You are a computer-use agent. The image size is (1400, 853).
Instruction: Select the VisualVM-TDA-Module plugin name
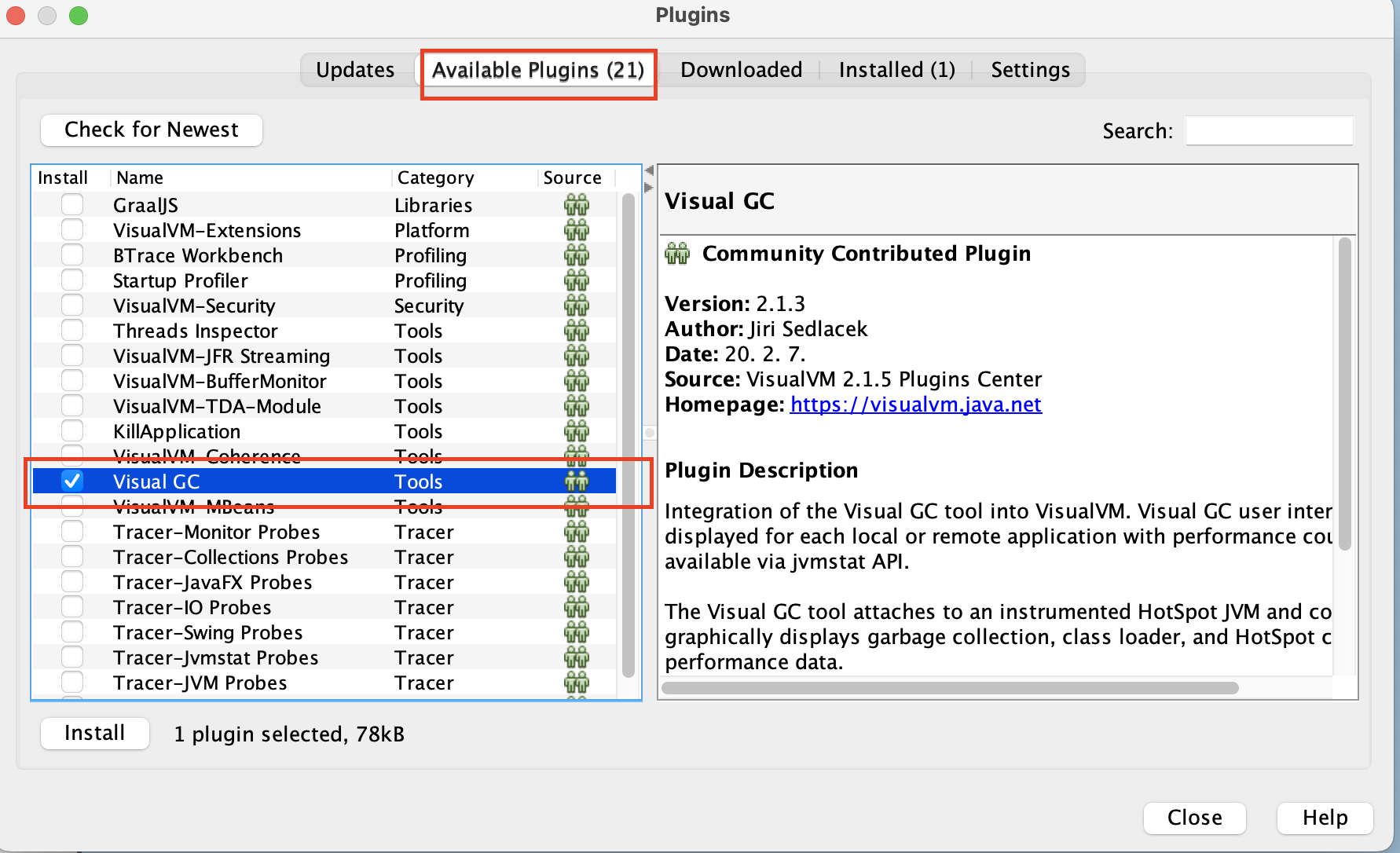click(x=217, y=406)
